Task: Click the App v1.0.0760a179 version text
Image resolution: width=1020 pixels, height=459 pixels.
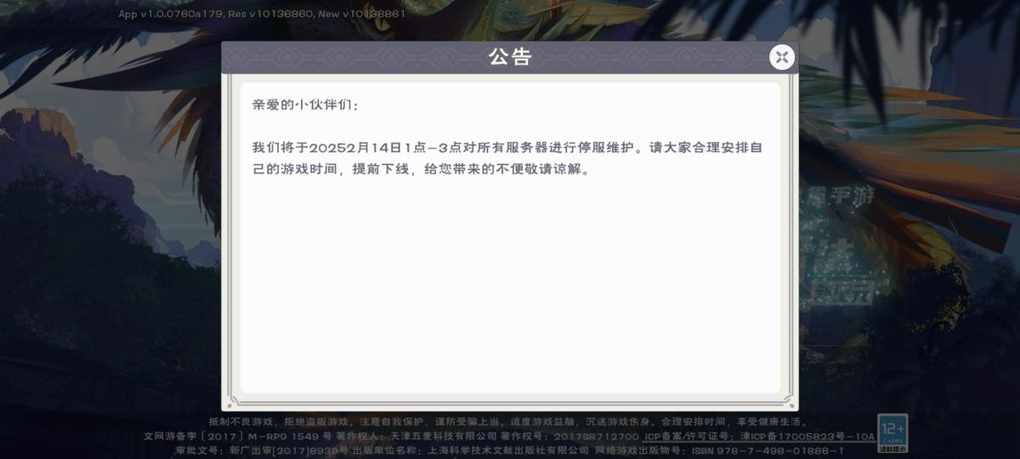Action: [x=171, y=14]
